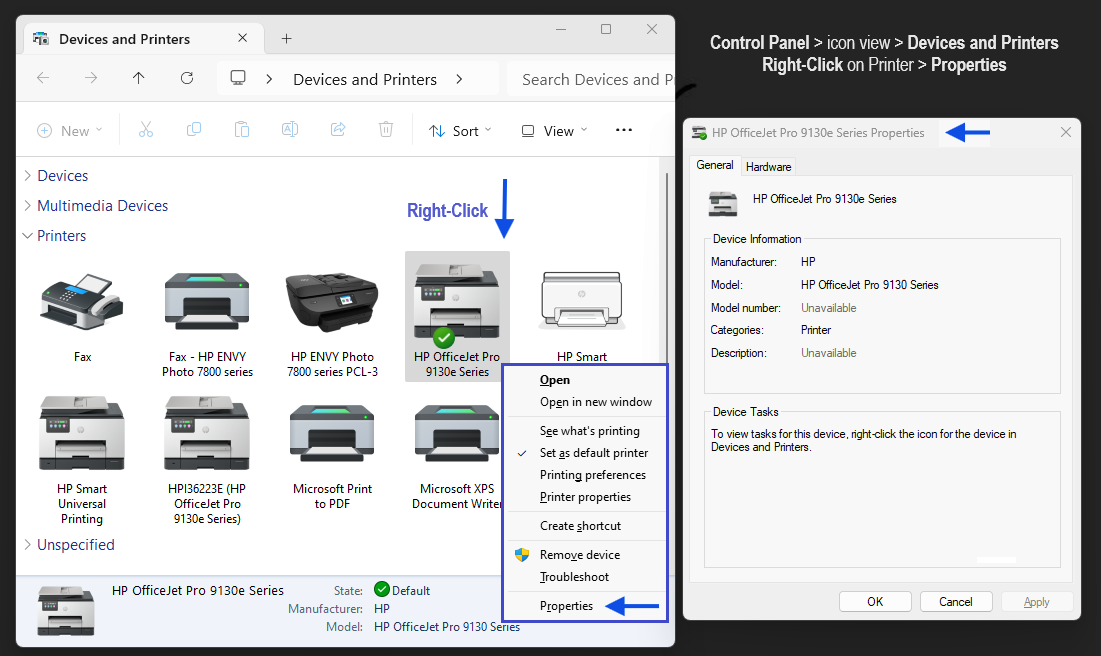
Task: Click the Paste icon in the toolbar
Action: [x=242, y=130]
